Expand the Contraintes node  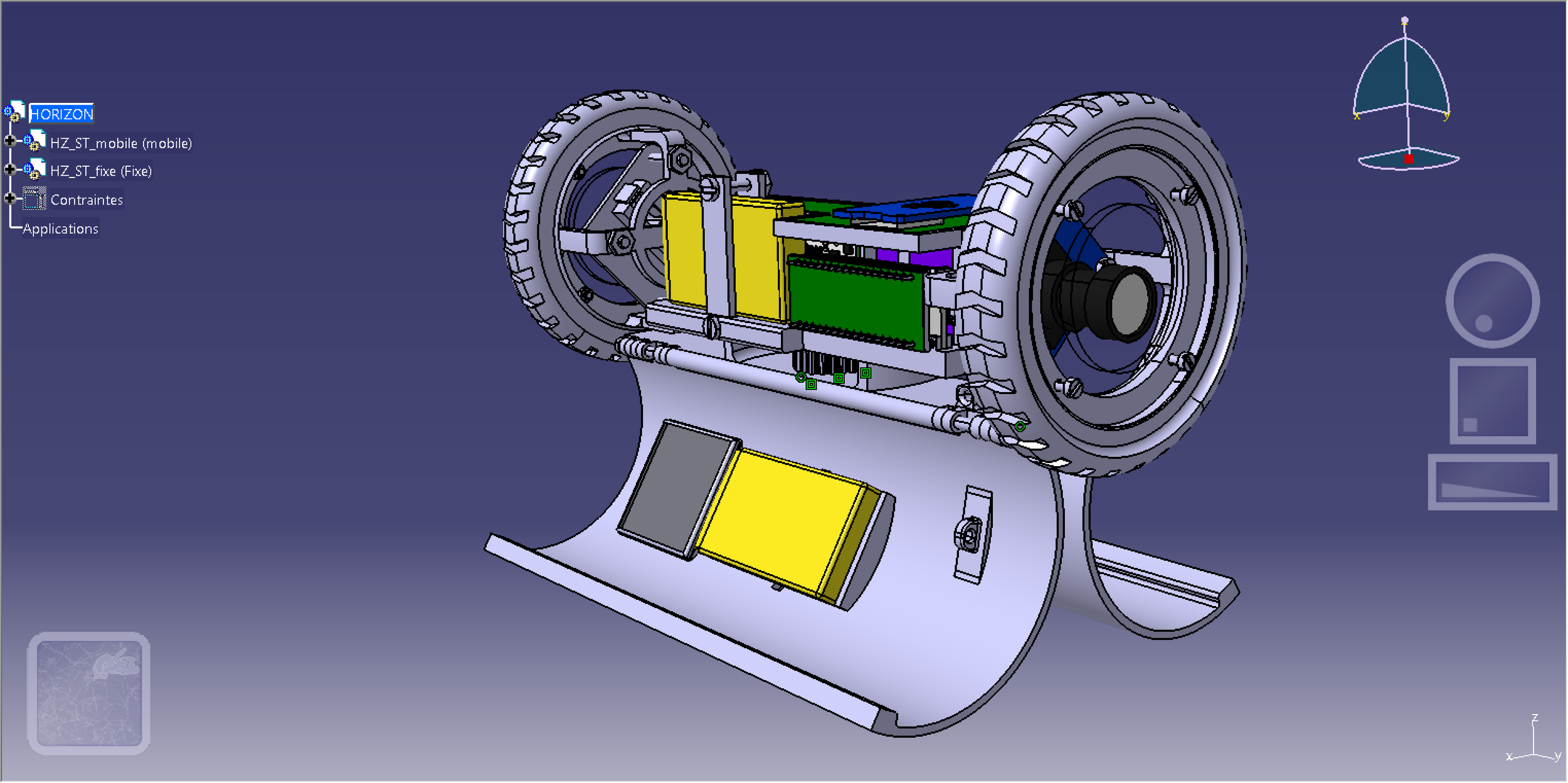10,198
